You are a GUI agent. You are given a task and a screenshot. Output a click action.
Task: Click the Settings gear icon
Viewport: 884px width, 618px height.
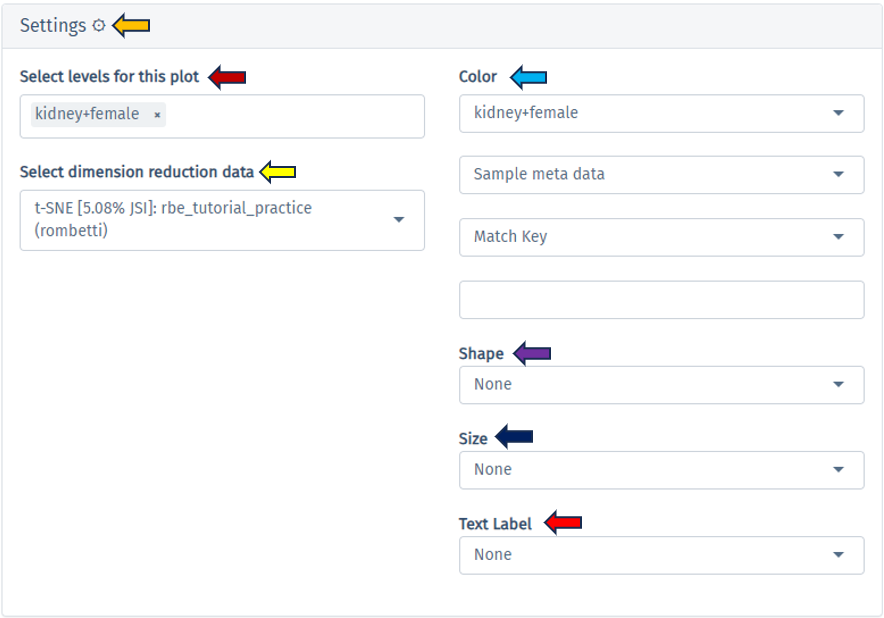pos(98,26)
